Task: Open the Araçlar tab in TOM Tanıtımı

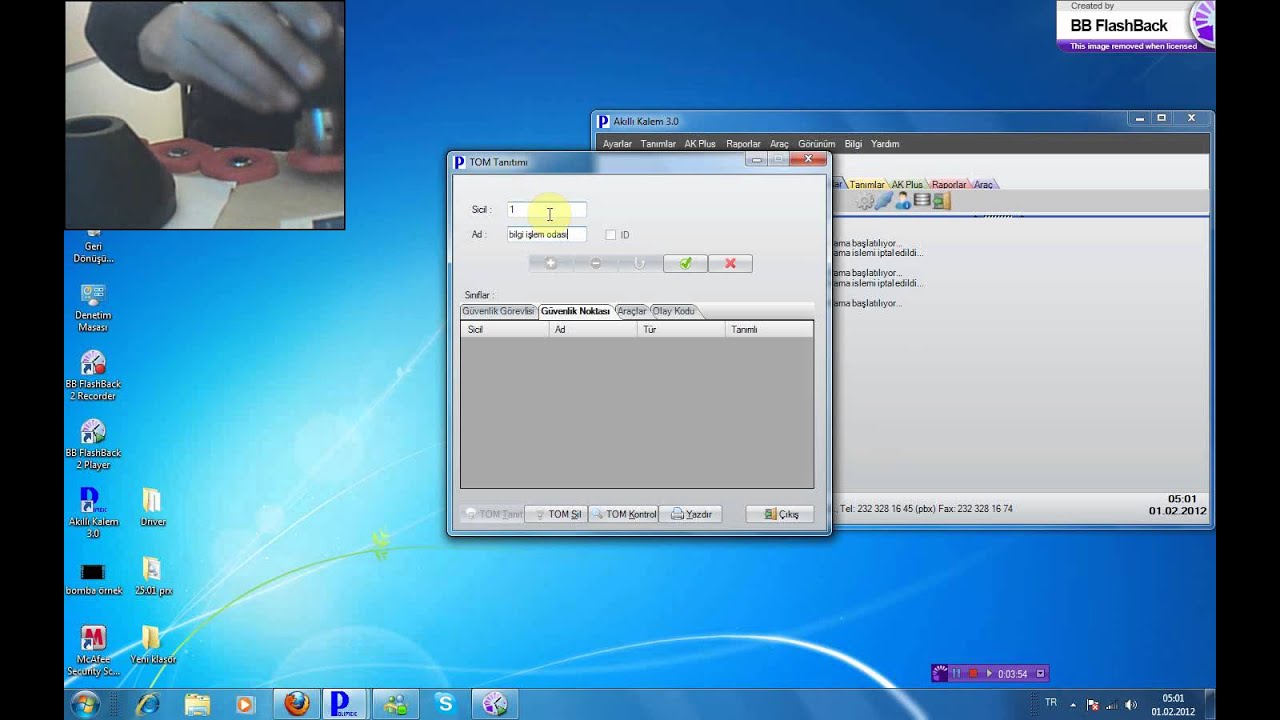Action: click(x=632, y=311)
